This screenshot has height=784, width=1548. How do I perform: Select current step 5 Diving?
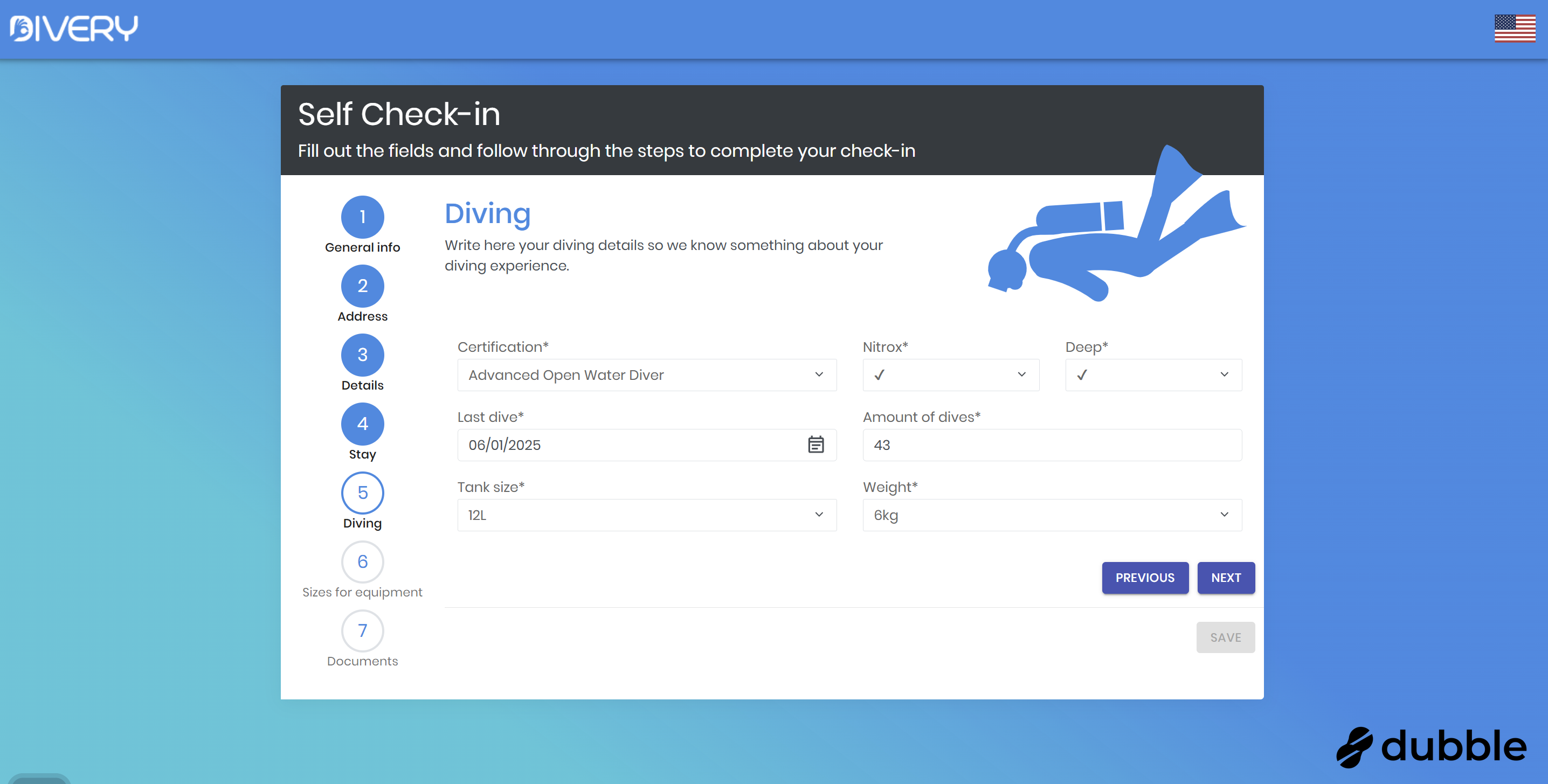click(362, 493)
